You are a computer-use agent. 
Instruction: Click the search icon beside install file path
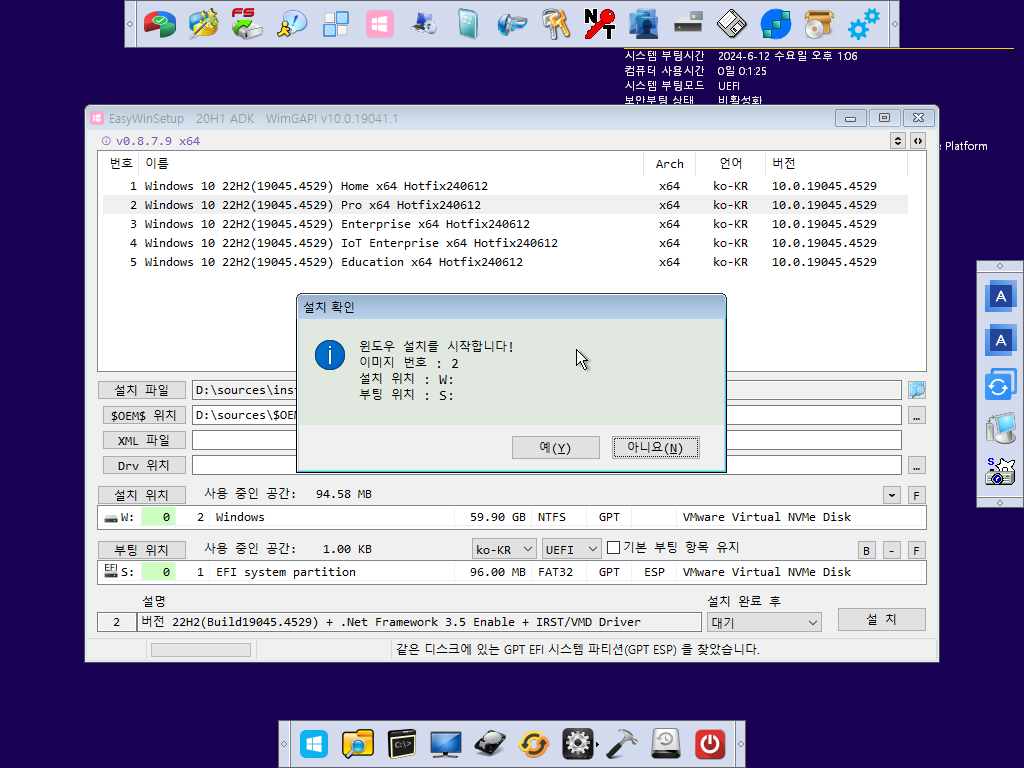tap(917, 391)
